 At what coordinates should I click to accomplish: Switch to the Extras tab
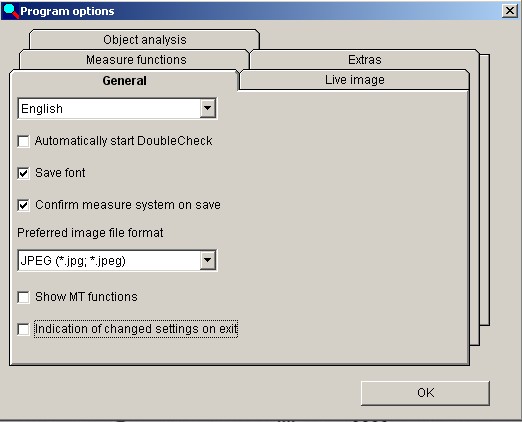(365, 60)
